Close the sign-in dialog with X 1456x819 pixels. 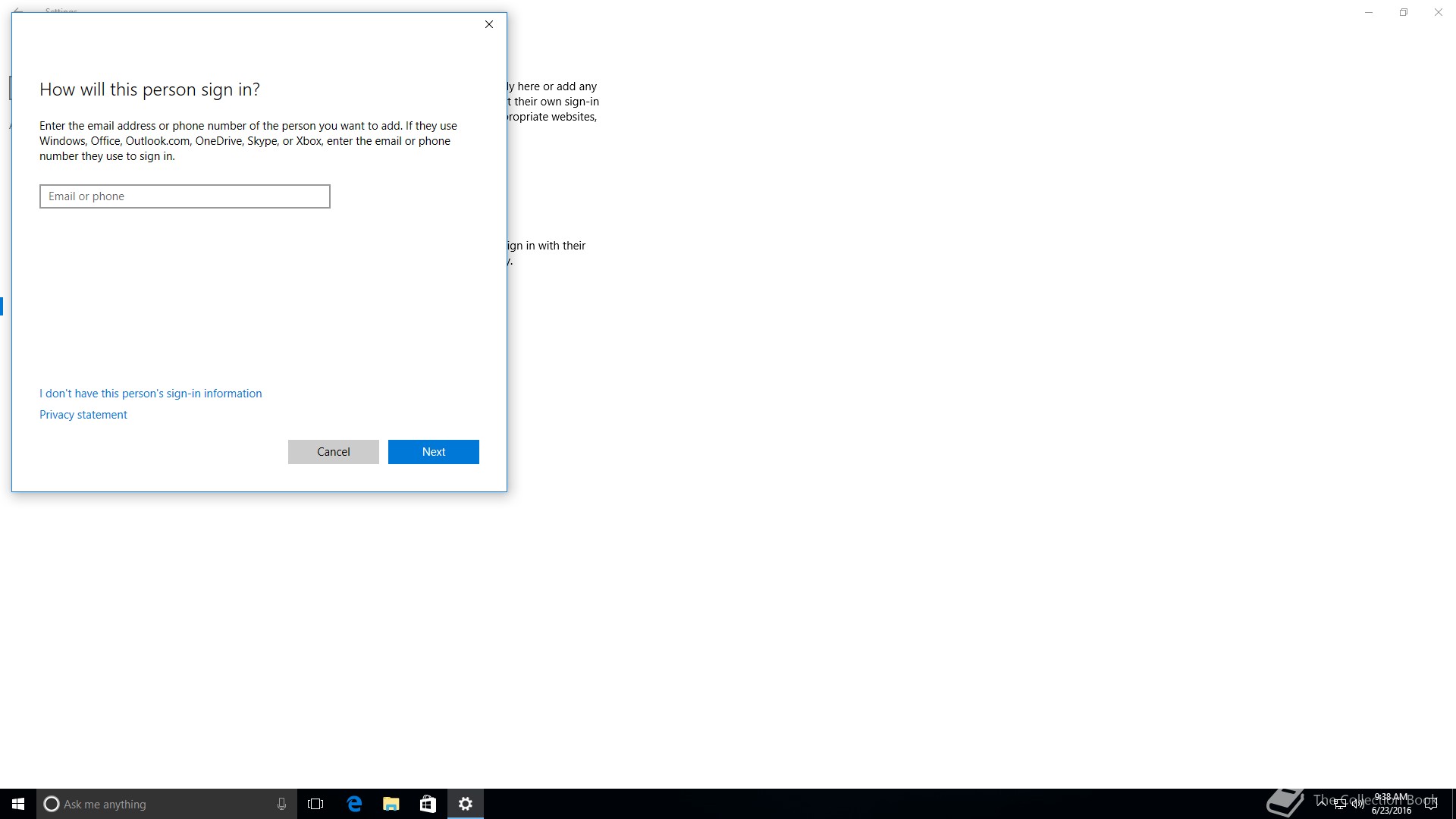489,24
